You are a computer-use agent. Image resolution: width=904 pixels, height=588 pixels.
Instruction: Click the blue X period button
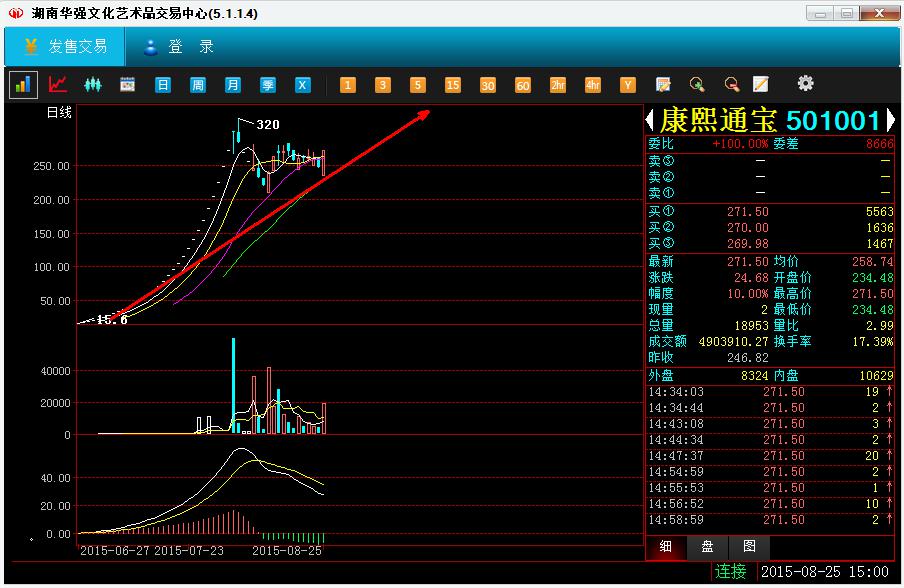[303, 85]
